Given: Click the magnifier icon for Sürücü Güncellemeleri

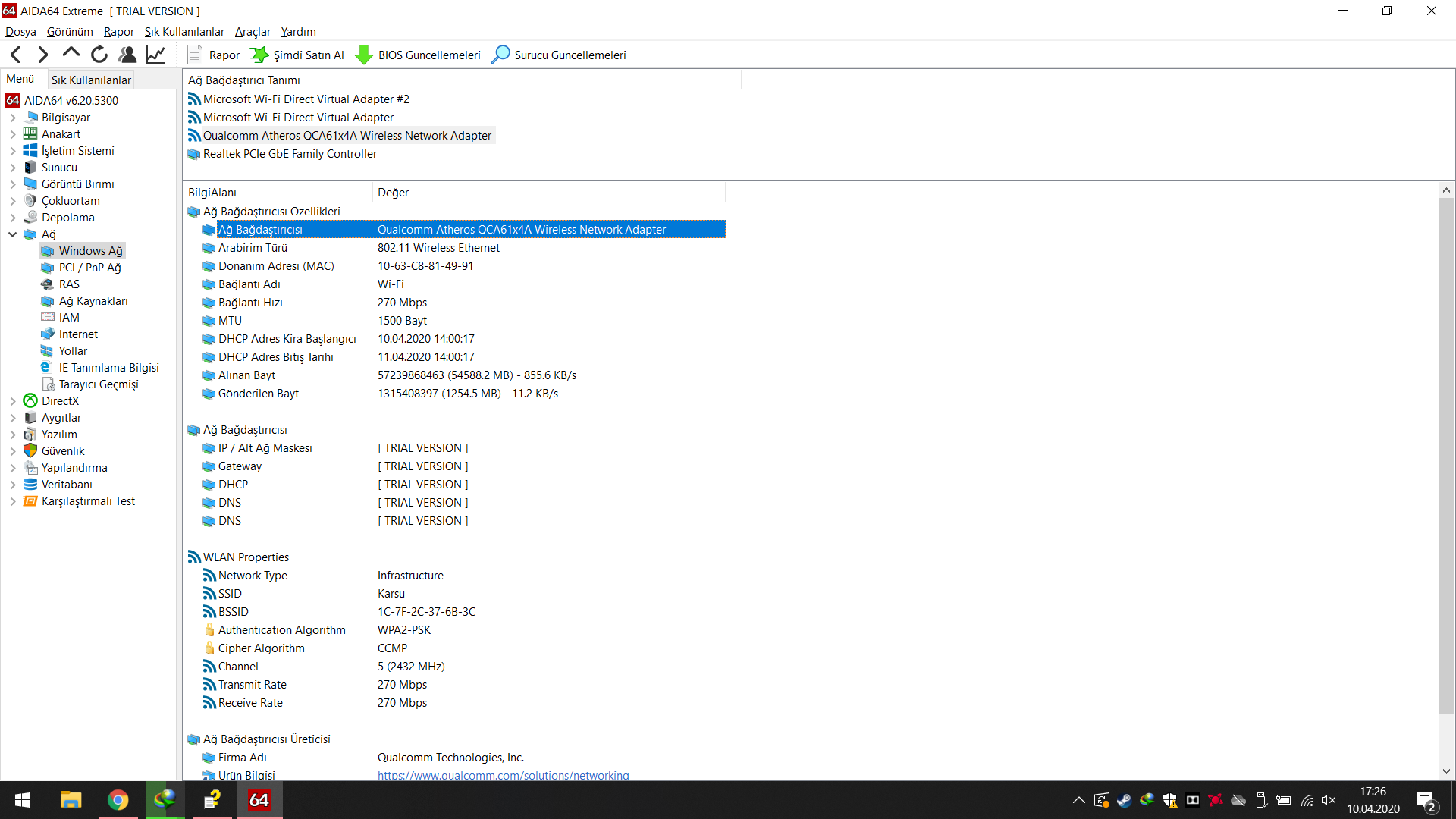Looking at the screenshot, I should [500, 54].
